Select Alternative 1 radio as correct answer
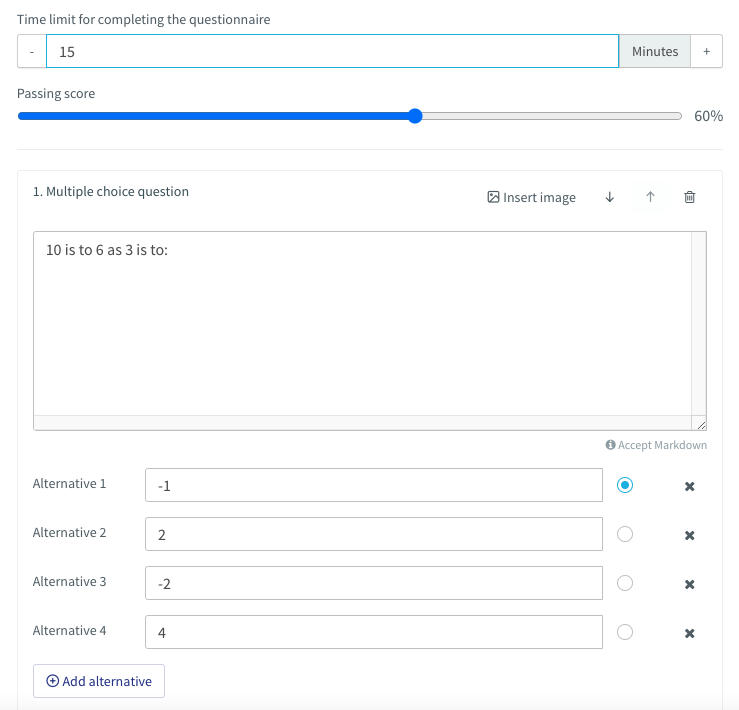The height and width of the screenshot is (710, 739). [x=625, y=485]
